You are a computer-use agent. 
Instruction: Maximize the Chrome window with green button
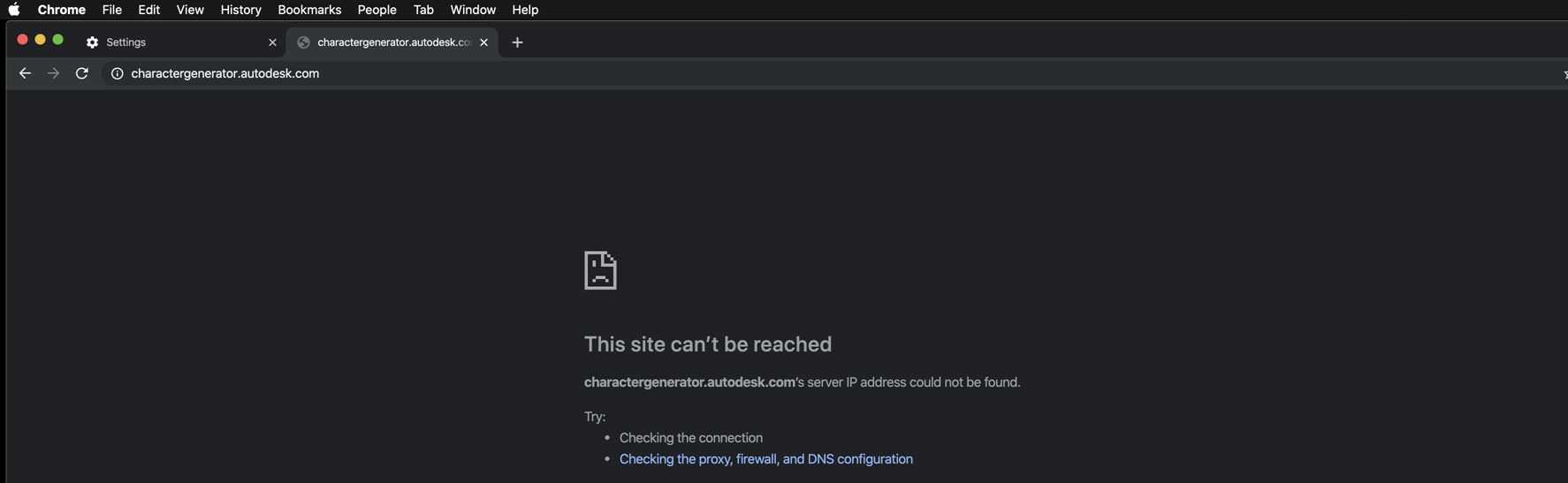tap(58, 40)
